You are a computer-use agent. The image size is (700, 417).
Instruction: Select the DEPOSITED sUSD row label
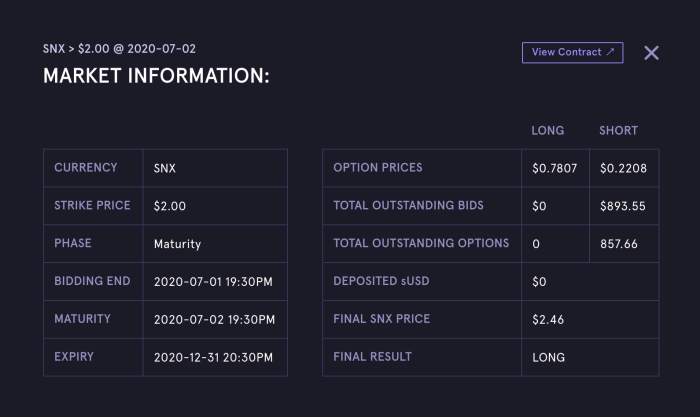click(x=381, y=281)
